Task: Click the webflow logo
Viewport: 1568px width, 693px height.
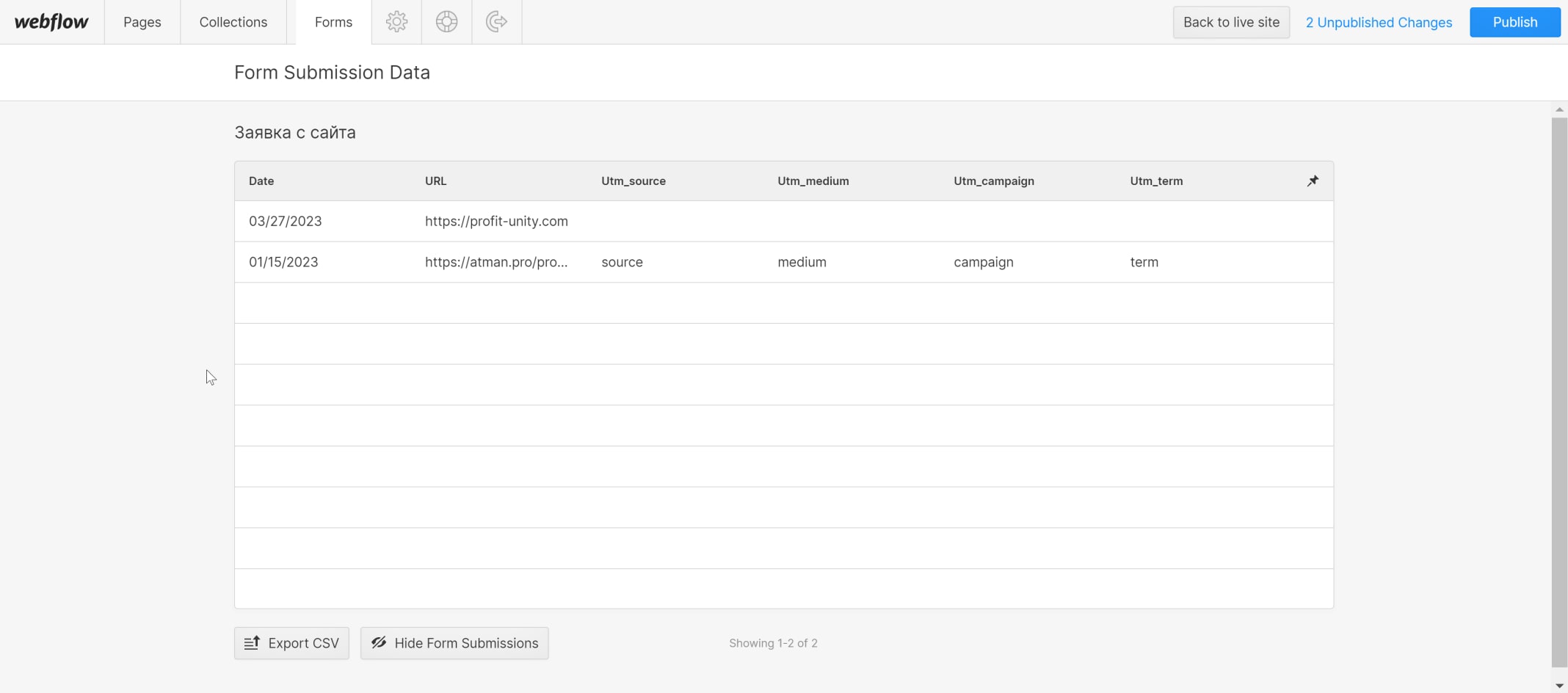Action: (51, 22)
